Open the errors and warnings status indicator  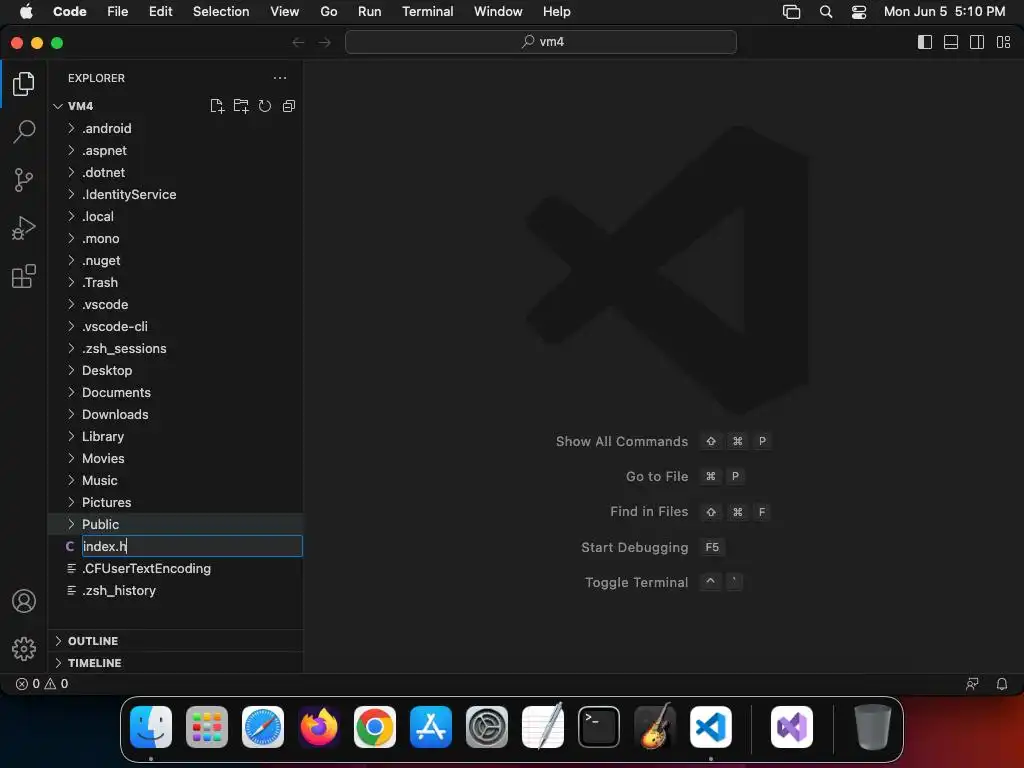tap(42, 684)
